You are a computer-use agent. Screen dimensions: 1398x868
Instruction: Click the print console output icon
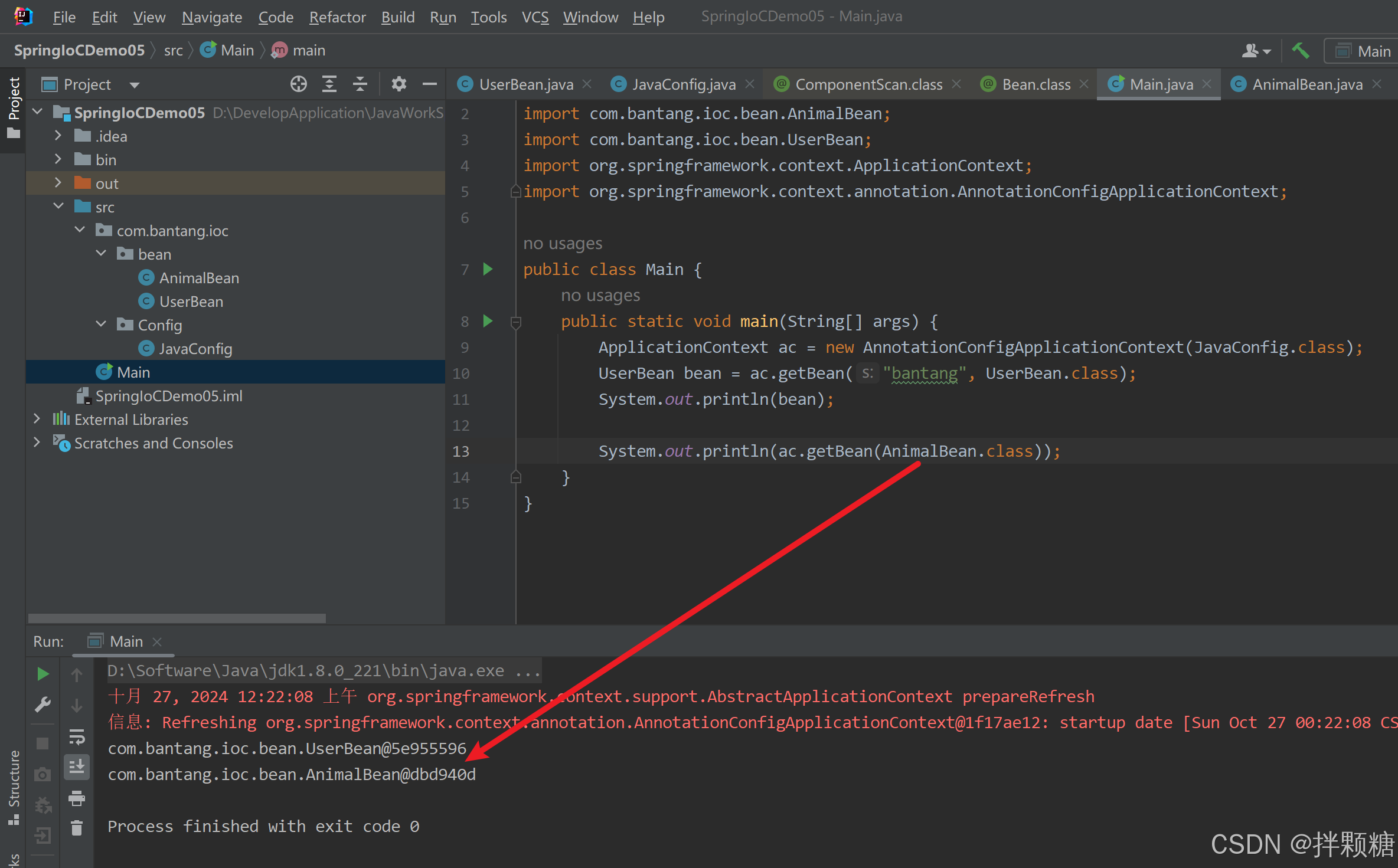(x=77, y=798)
